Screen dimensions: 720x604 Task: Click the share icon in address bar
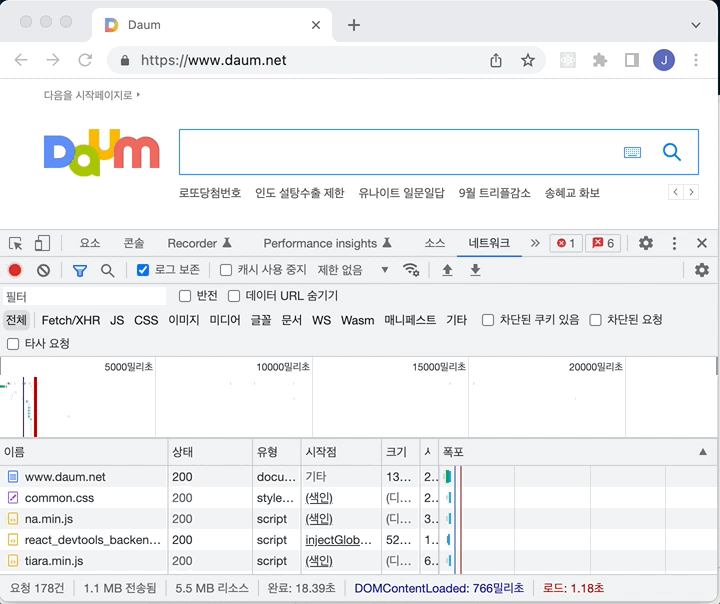tap(495, 60)
